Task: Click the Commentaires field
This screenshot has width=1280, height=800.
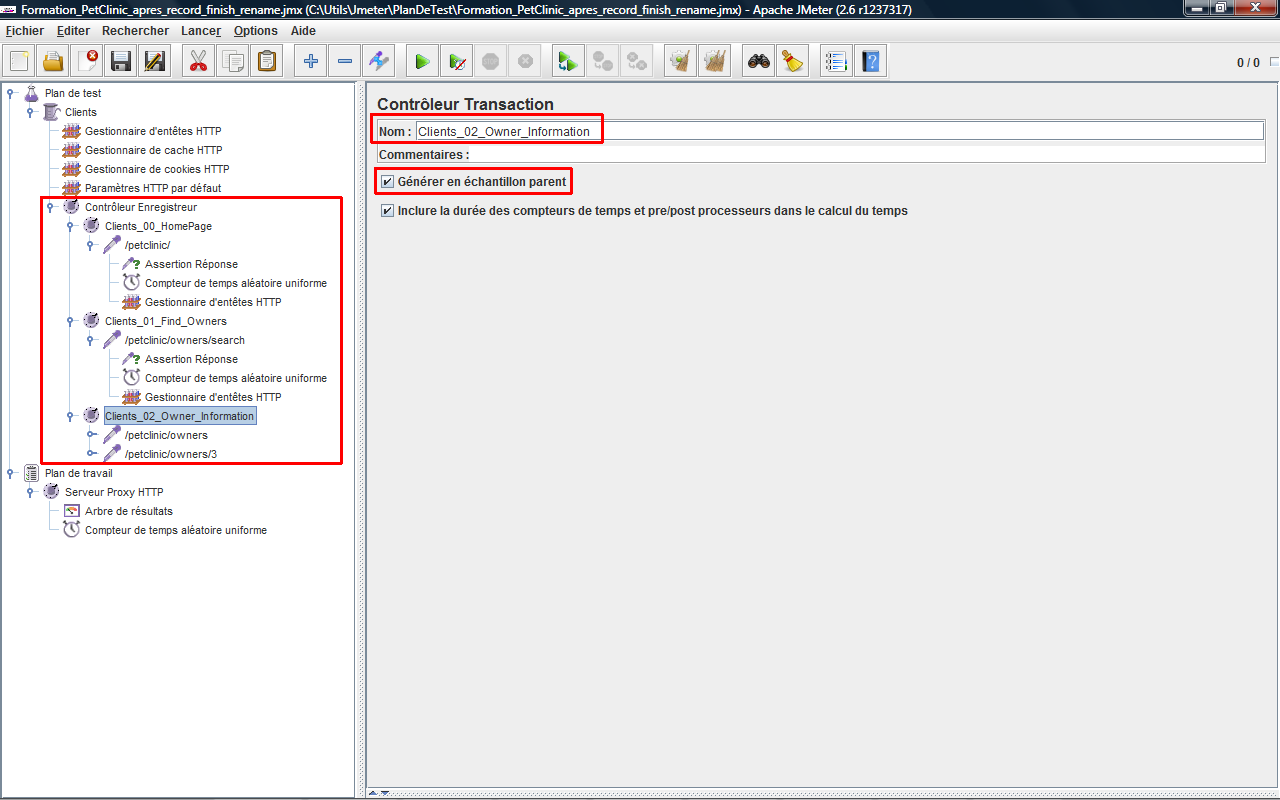Action: click(866, 155)
